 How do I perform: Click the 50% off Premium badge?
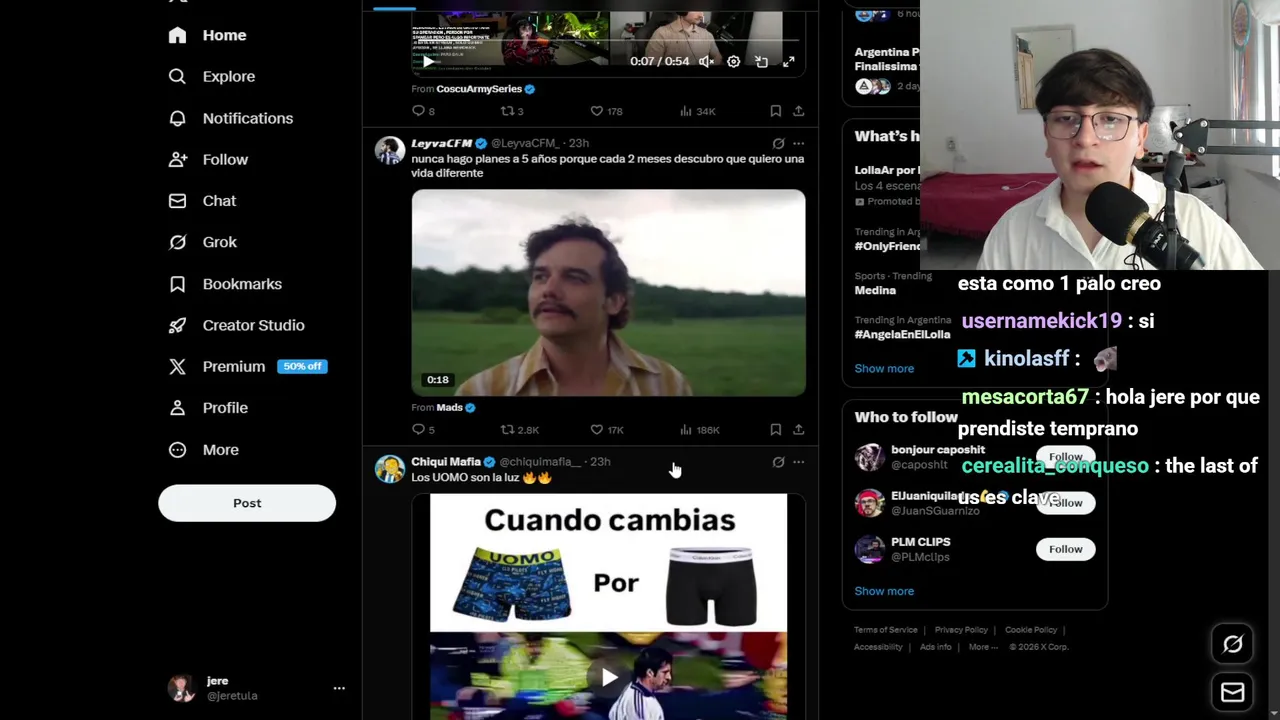coord(302,367)
